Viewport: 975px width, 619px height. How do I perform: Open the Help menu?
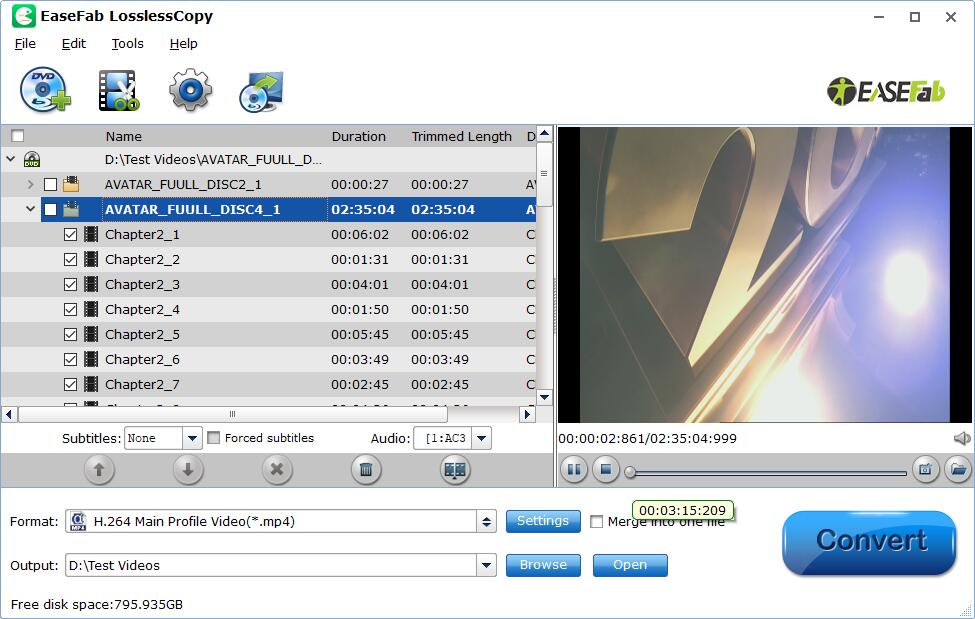tap(183, 44)
